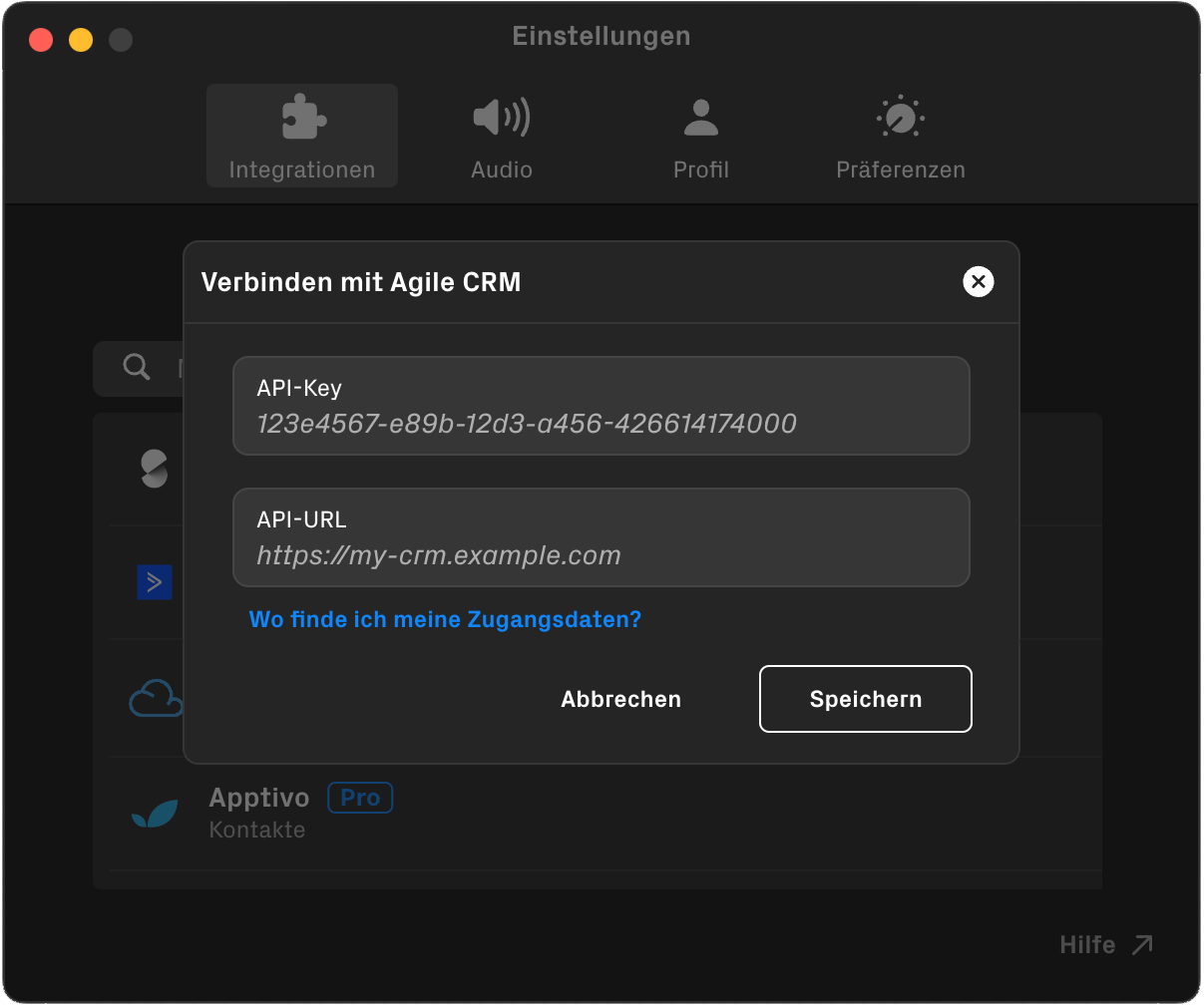This screenshot has height=1005, width=1204.
Task: Open the Profil tab
Action: [x=700, y=137]
